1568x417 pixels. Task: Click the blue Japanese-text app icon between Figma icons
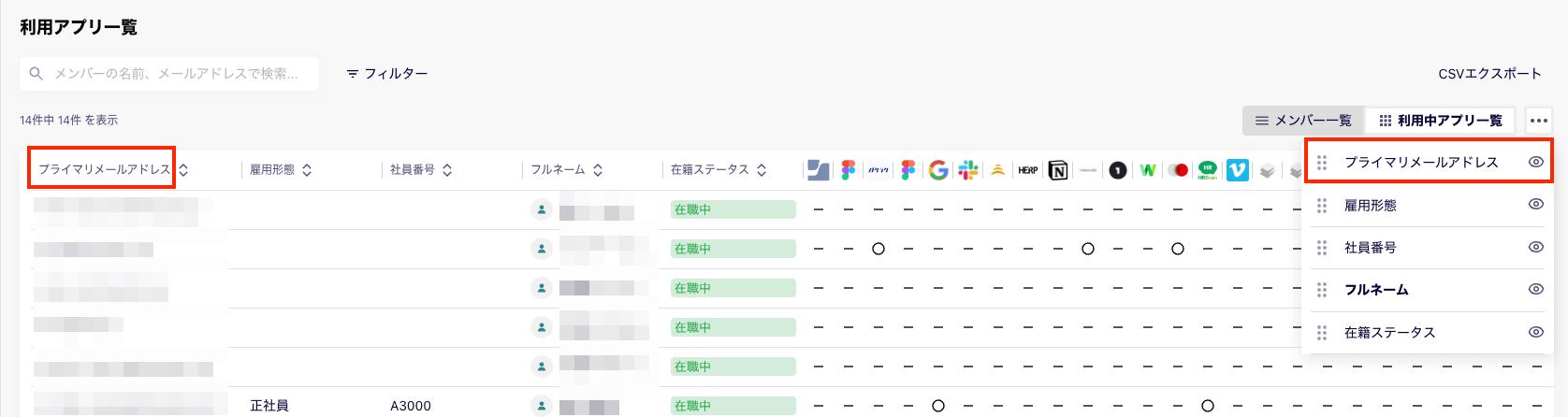[x=878, y=170]
